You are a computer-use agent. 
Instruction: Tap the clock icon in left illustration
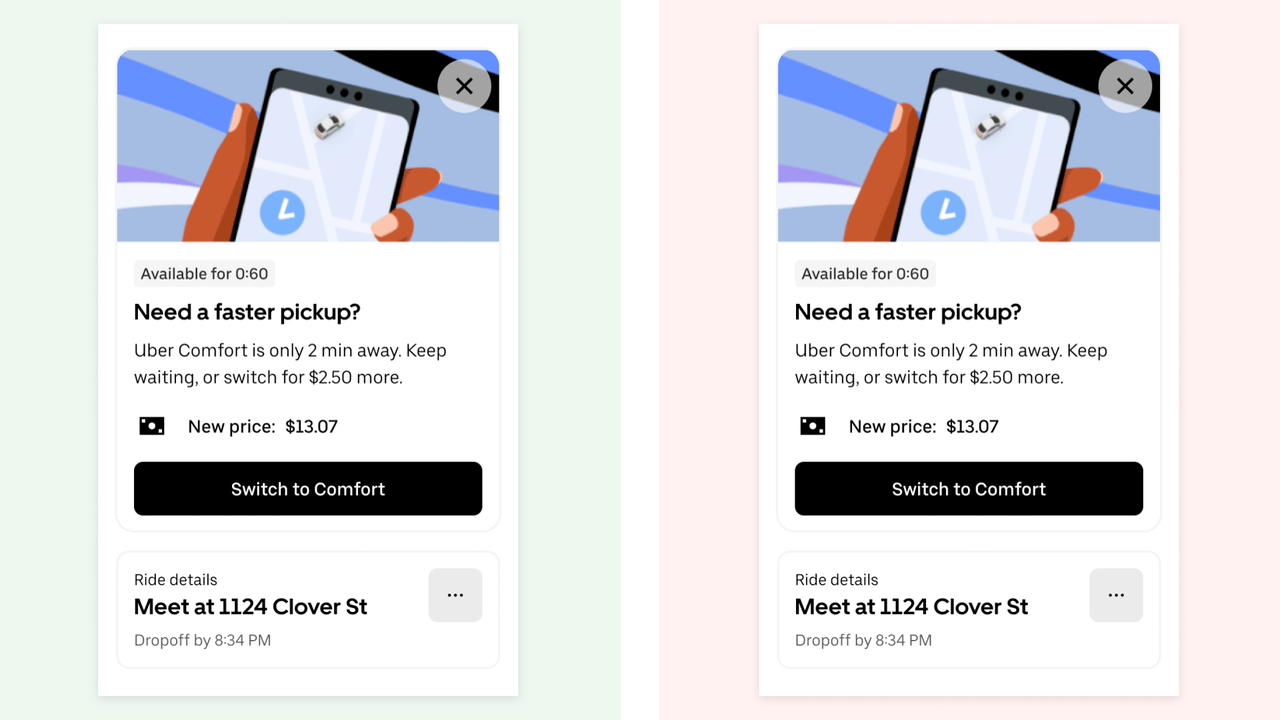pyautogui.click(x=282, y=211)
